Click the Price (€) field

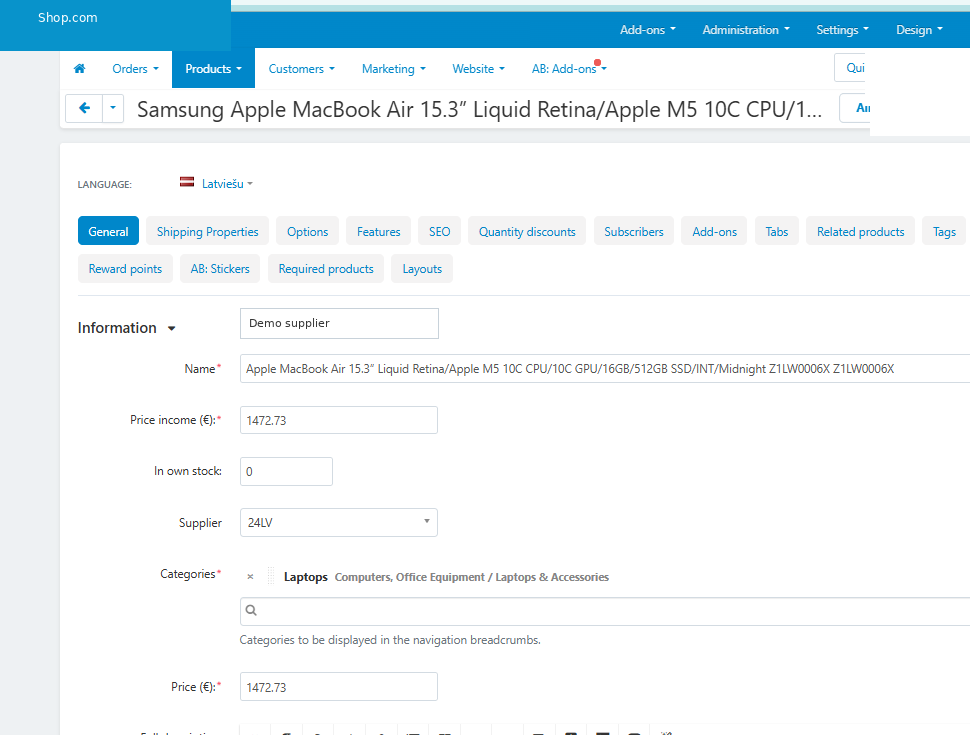coord(338,687)
